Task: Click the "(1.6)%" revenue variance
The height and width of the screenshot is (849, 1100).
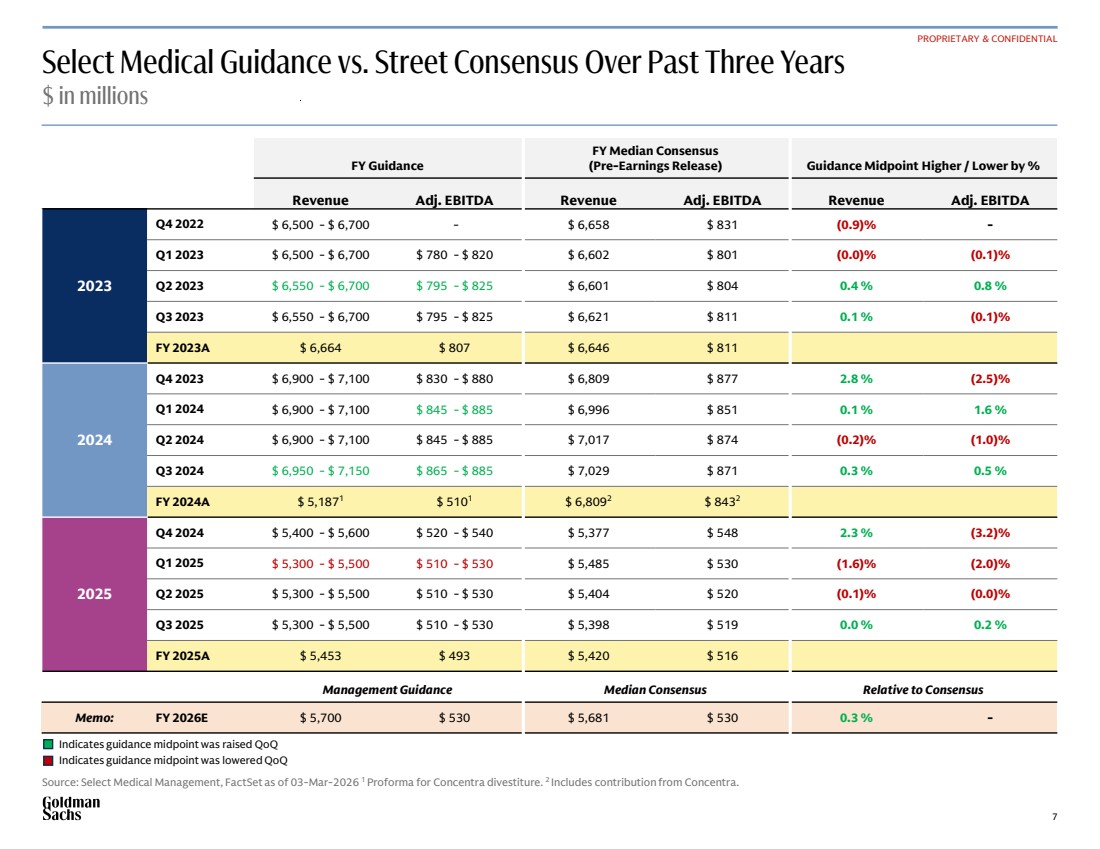Action: click(856, 563)
